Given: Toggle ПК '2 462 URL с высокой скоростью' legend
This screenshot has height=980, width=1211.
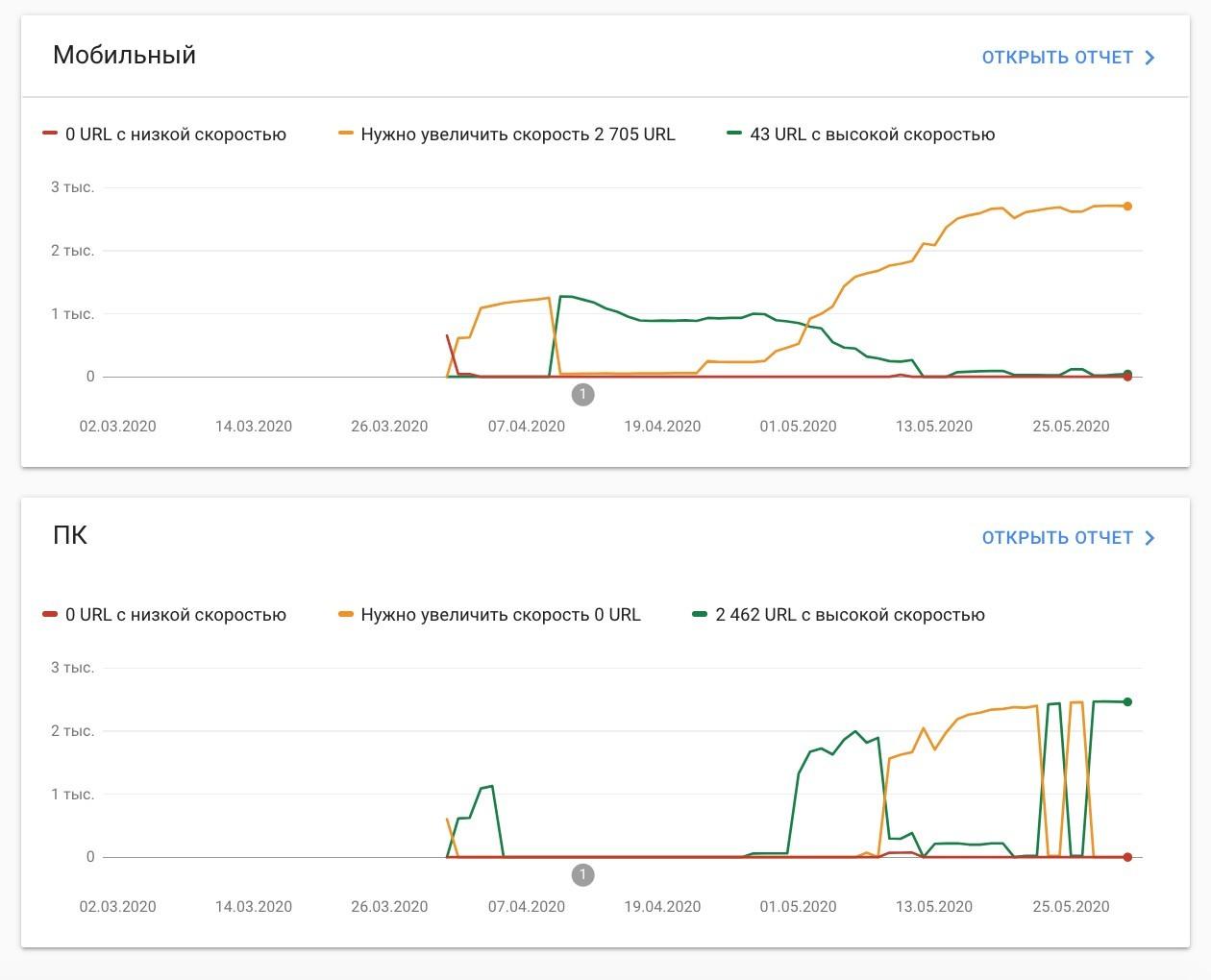Looking at the screenshot, I should click(x=839, y=615).
